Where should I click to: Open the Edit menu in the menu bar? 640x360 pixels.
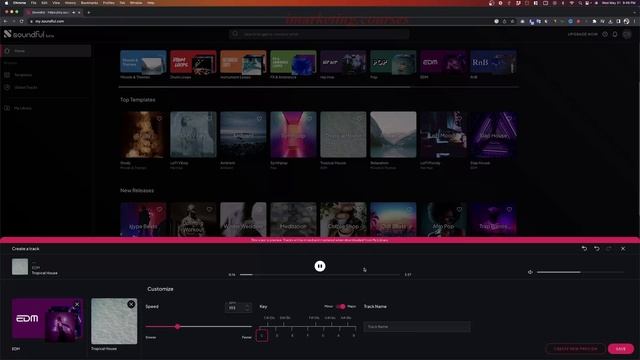pyautogui.click(x=44, y=3)
